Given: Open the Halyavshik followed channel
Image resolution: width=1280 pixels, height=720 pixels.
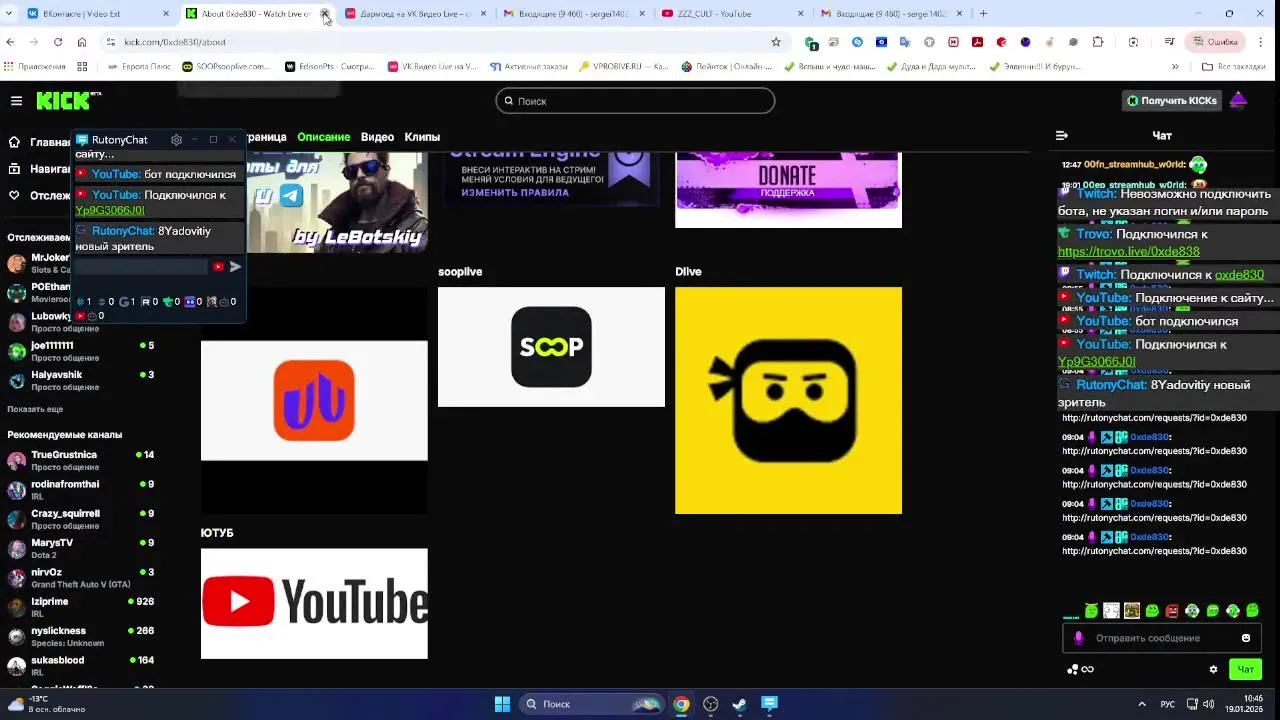Looking at the screenshot, I should 80,380.
